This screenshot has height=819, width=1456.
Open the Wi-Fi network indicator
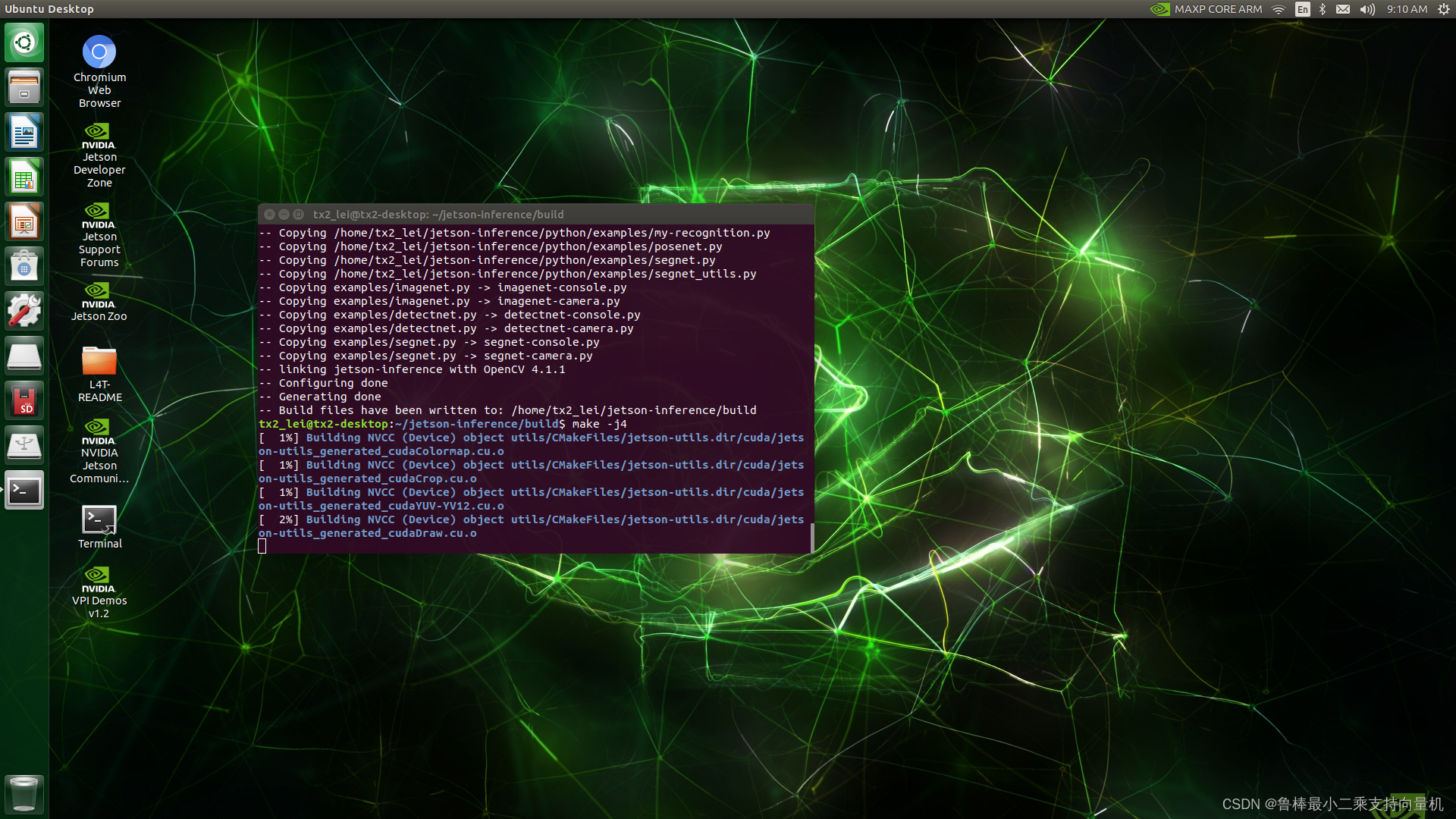click(x=1279, y=9)
